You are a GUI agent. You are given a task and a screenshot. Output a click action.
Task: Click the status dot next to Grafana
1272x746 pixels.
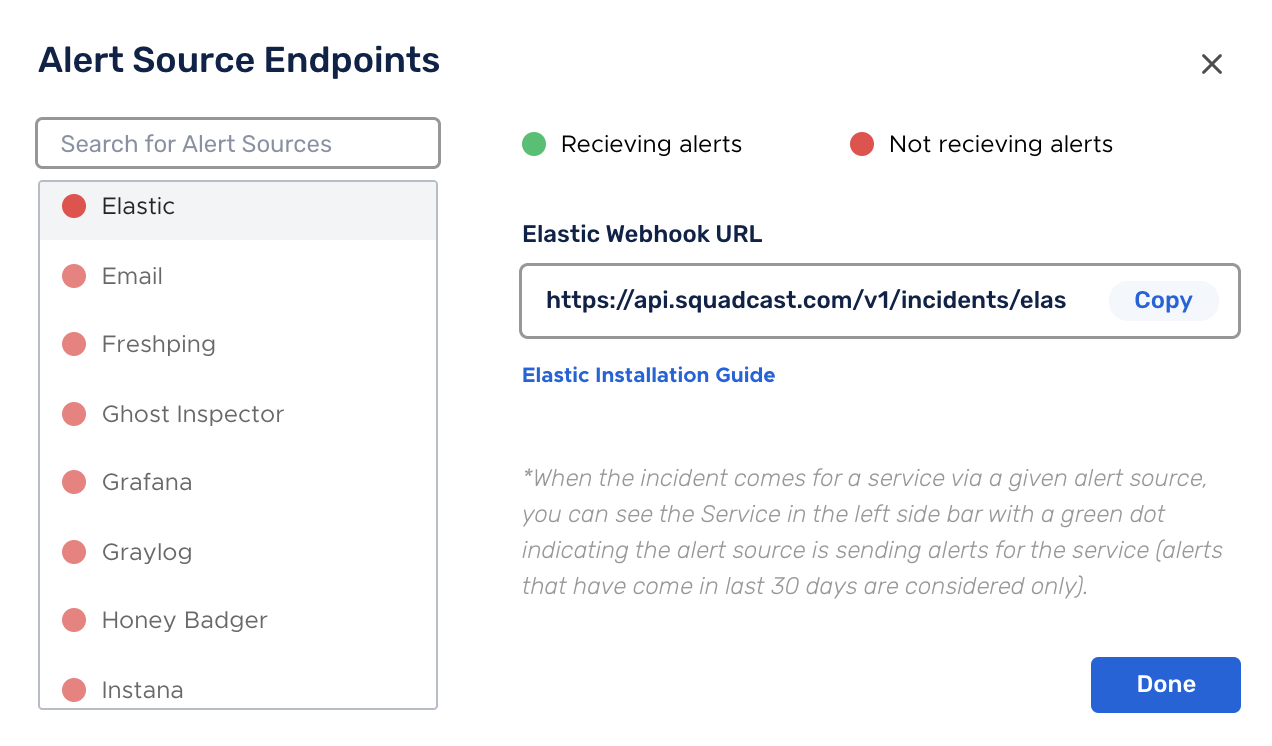(74, 482)
